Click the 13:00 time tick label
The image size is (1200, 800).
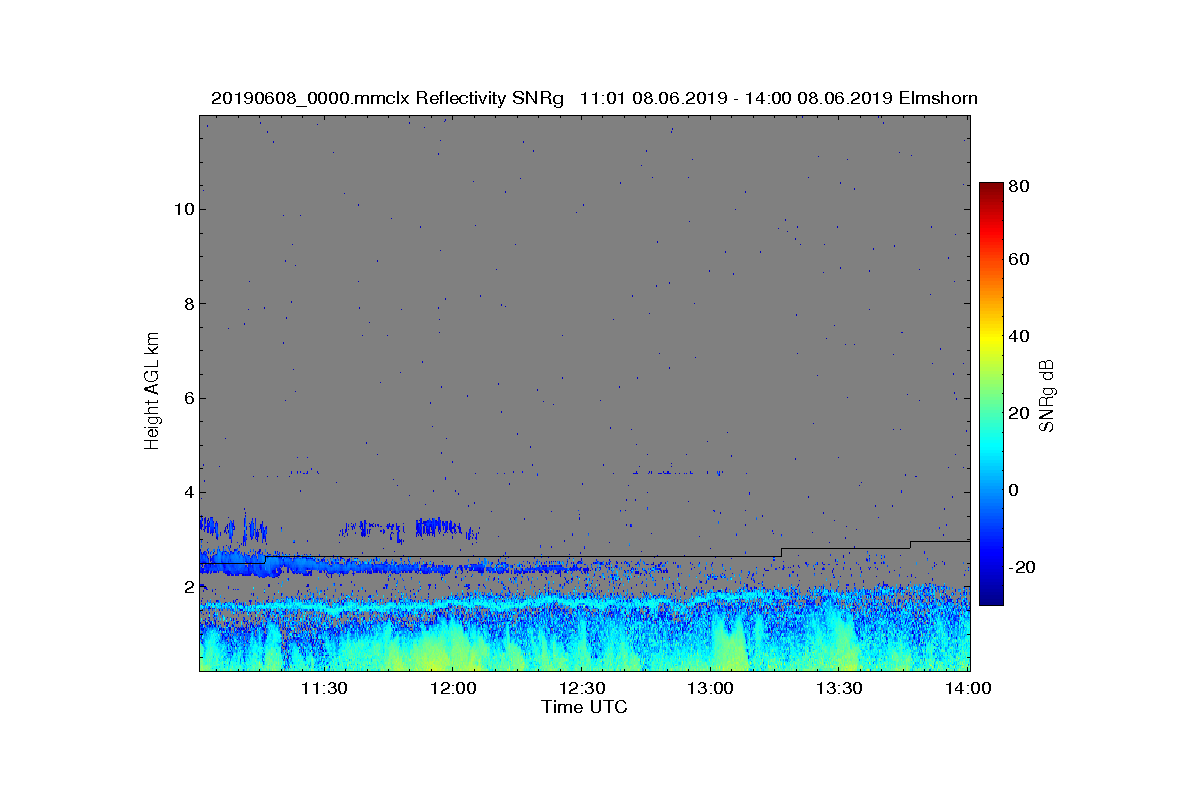[711, 688]
